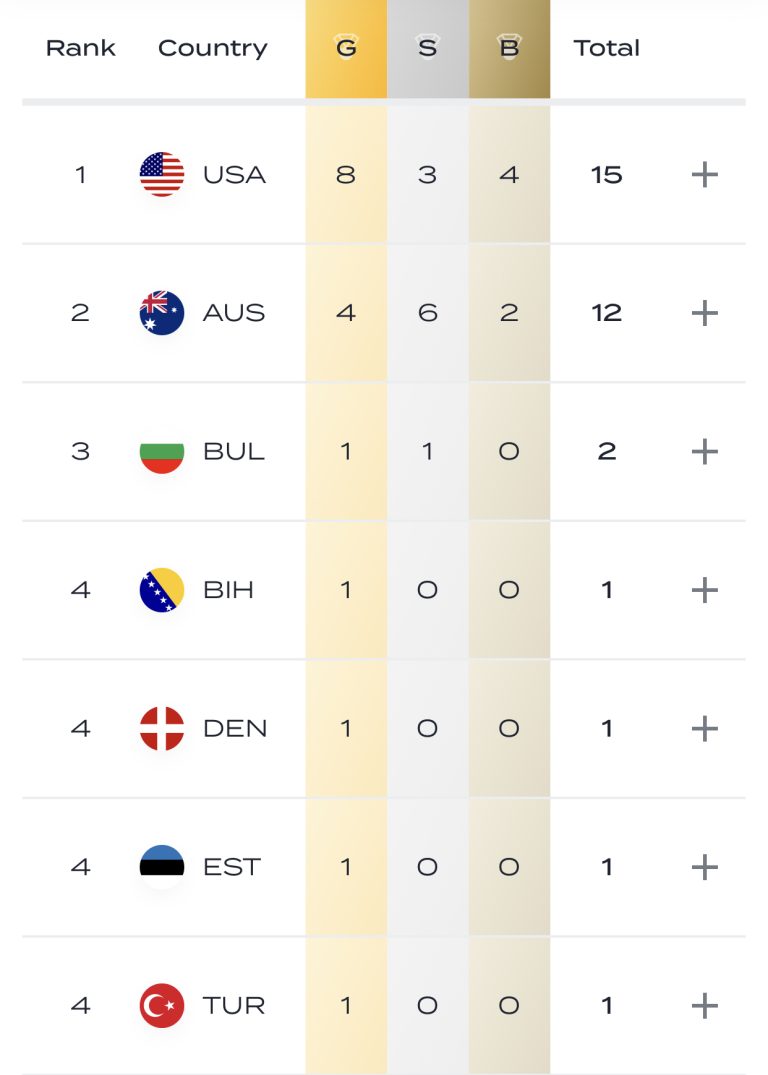The image size is (768, 1075).
Task: Sort by the Total column header
Action: click(606, 48)
